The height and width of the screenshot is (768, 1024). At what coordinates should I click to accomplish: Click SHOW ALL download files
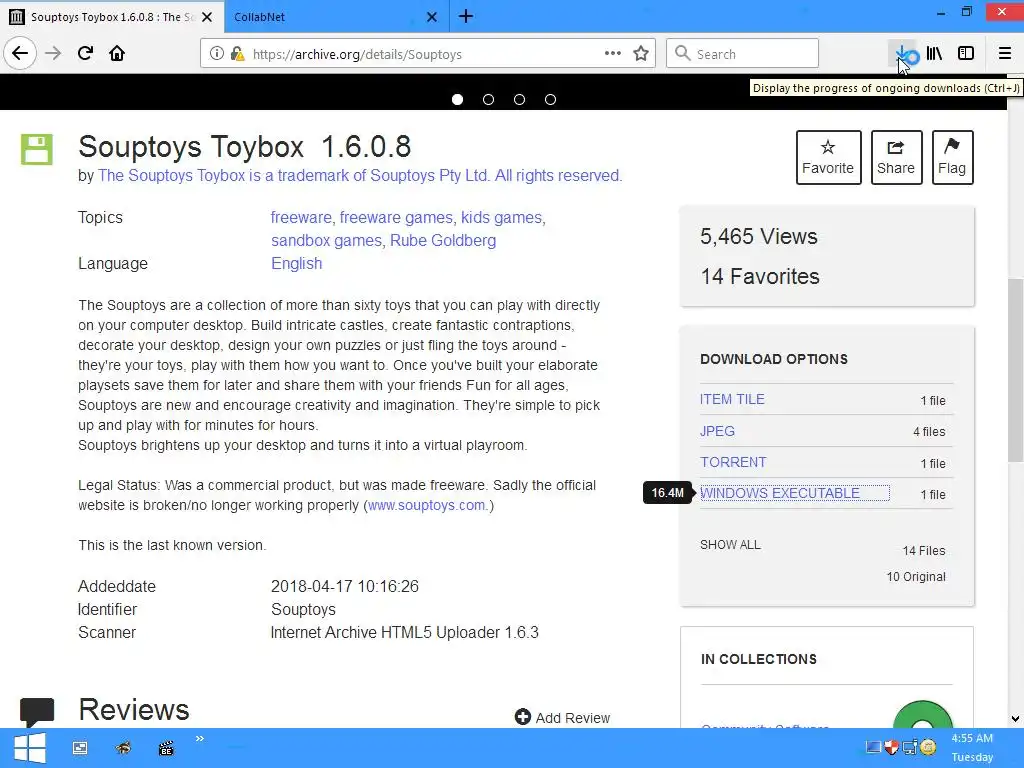pyautogui.click(x=730, y=545)
